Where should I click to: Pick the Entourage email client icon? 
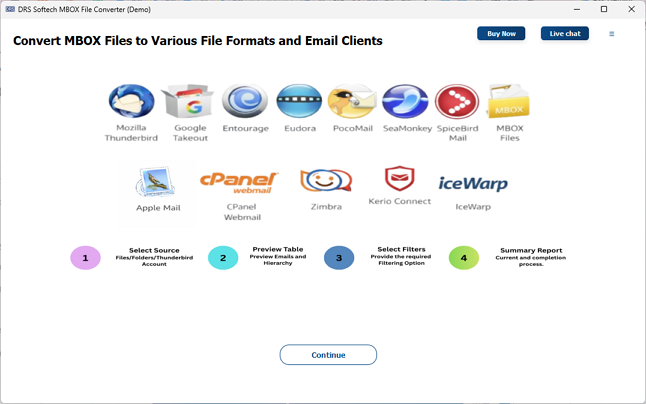[245, 101]
